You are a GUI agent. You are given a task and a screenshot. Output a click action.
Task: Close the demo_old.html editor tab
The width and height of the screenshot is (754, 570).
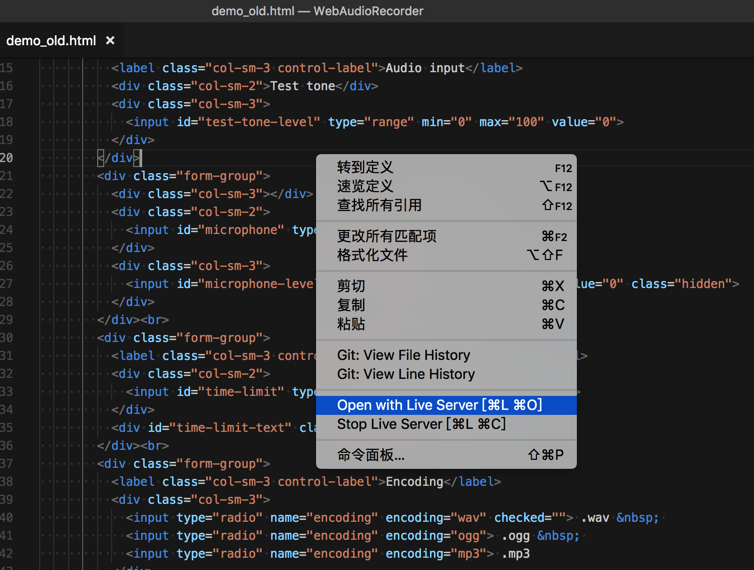point(110,41)
